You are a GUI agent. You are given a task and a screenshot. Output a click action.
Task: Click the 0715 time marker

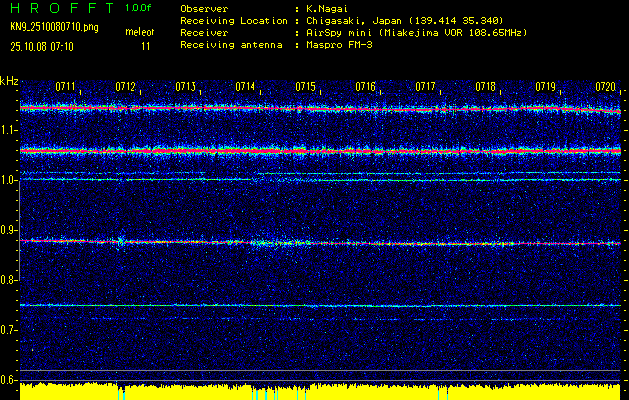click(x=306, y=87)
